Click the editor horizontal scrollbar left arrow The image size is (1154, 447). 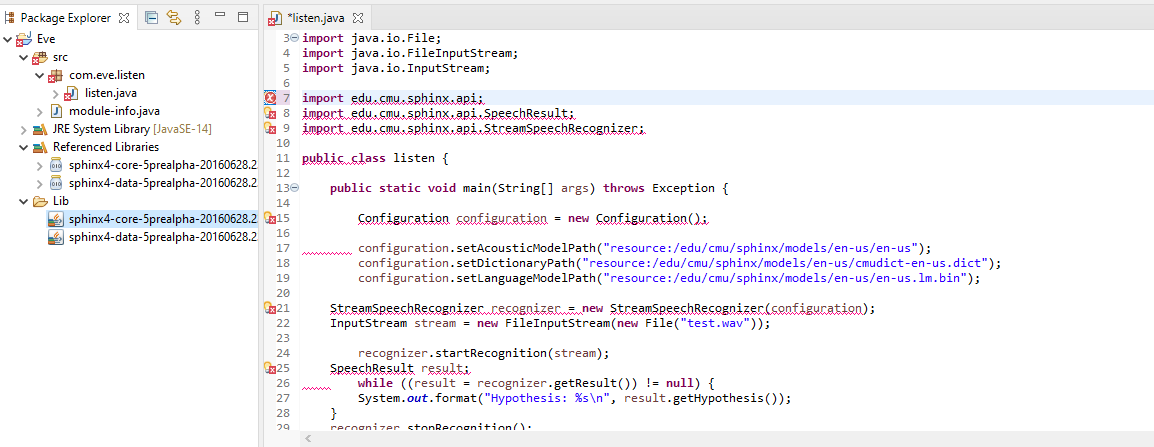(x=308, y=439)
